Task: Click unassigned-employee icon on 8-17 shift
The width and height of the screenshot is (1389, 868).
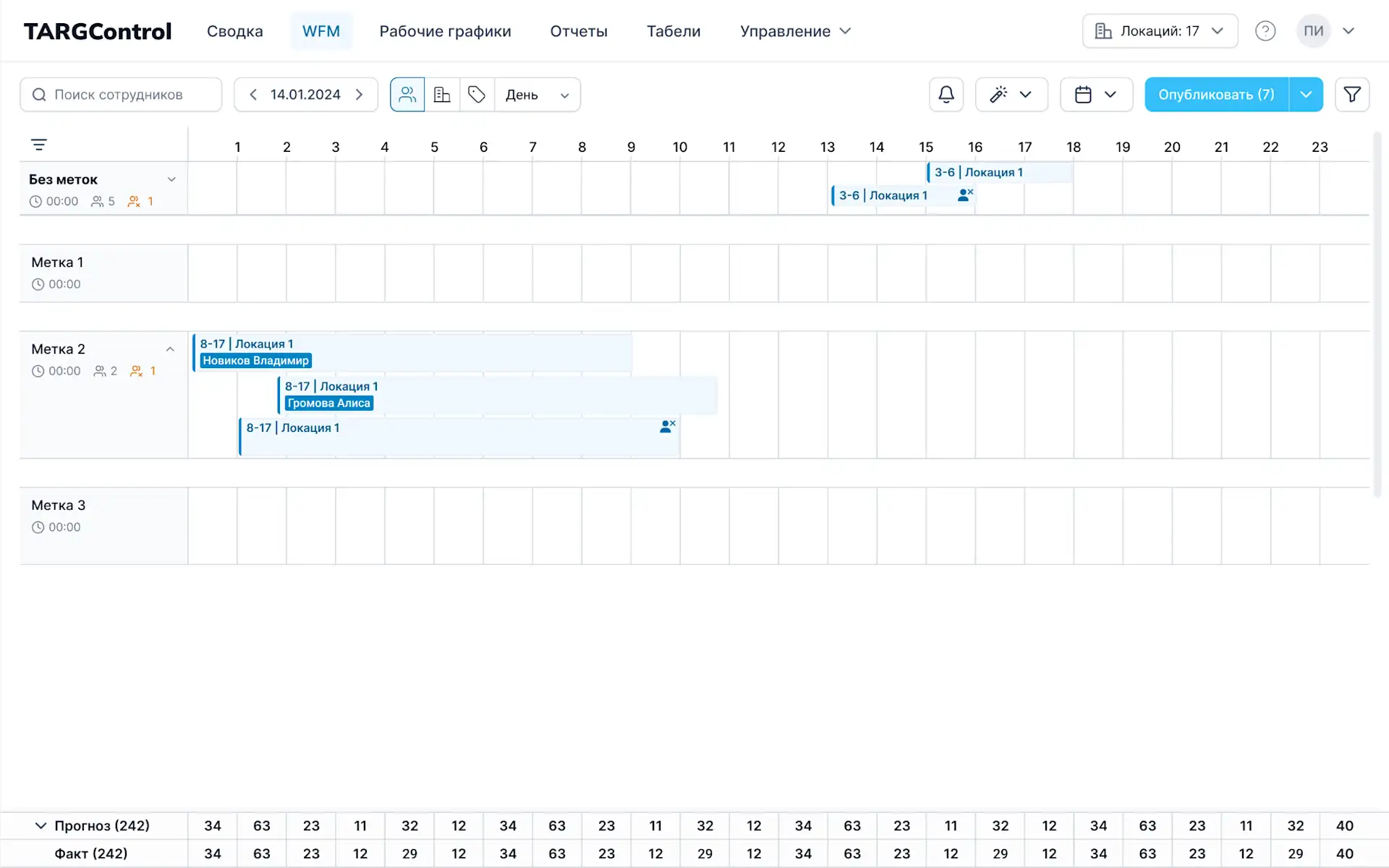Action: pos(667,427)
